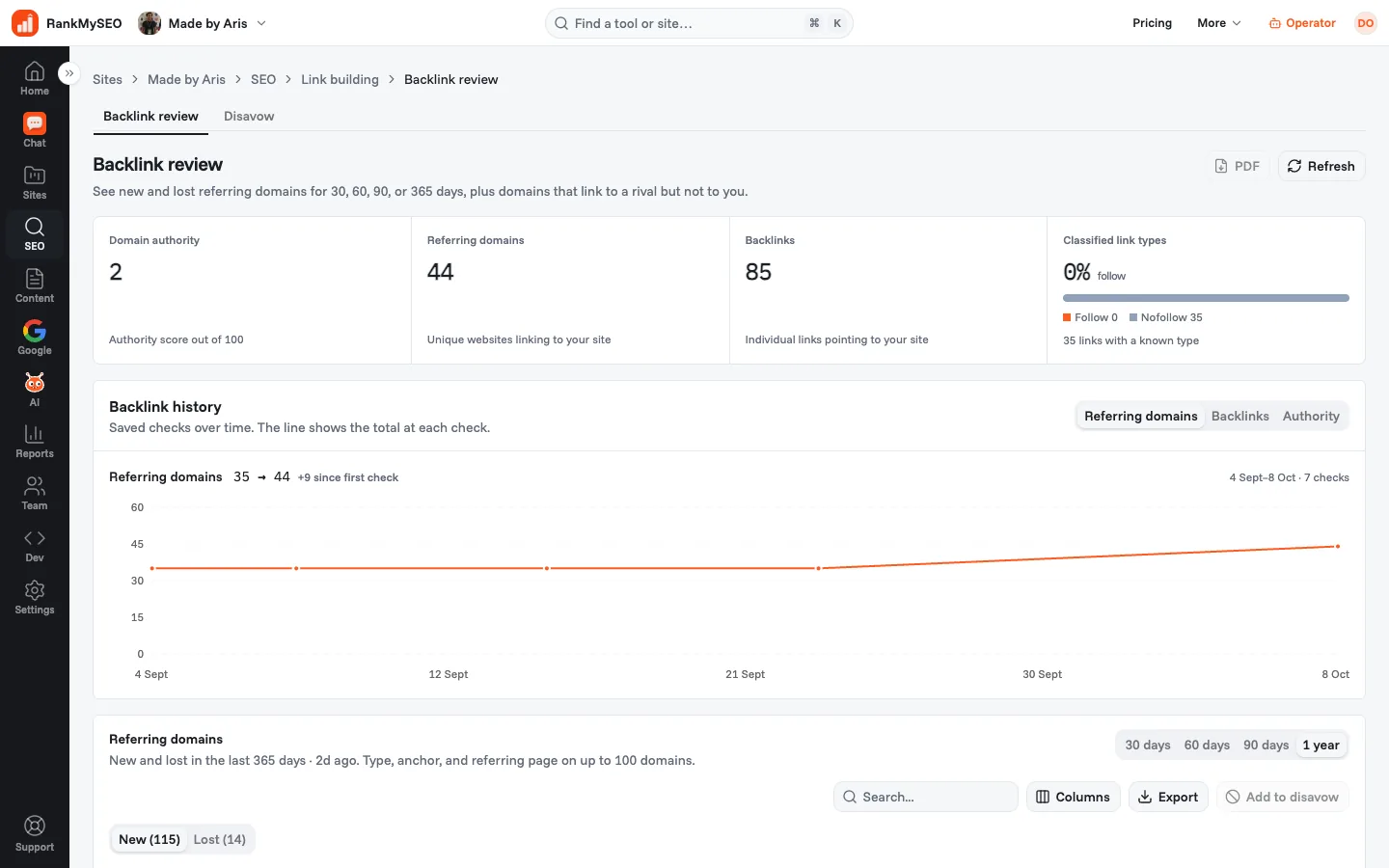Viewport: 1389px width, 868px height.
Task: Click the Domain authority value 2
Action: pyautogui.click(x=116, y=272)
